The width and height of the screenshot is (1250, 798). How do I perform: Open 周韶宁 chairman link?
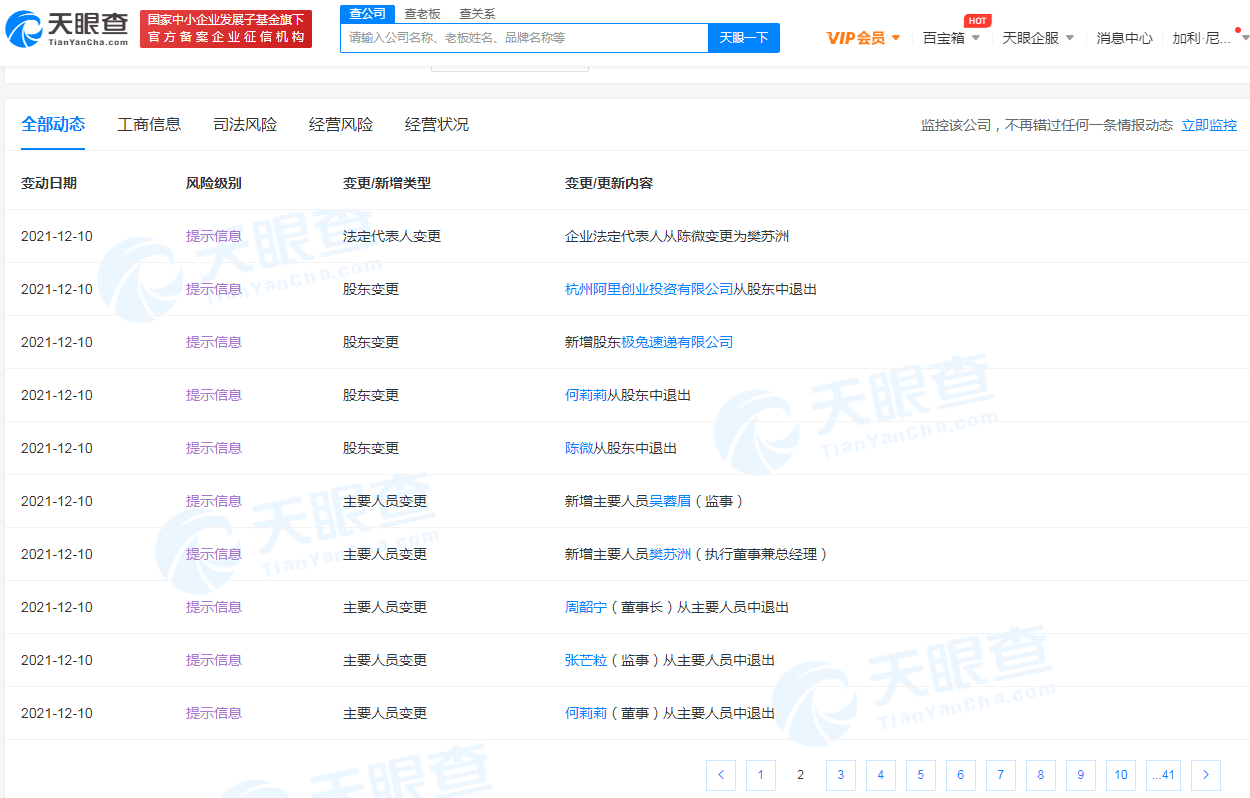586,607
